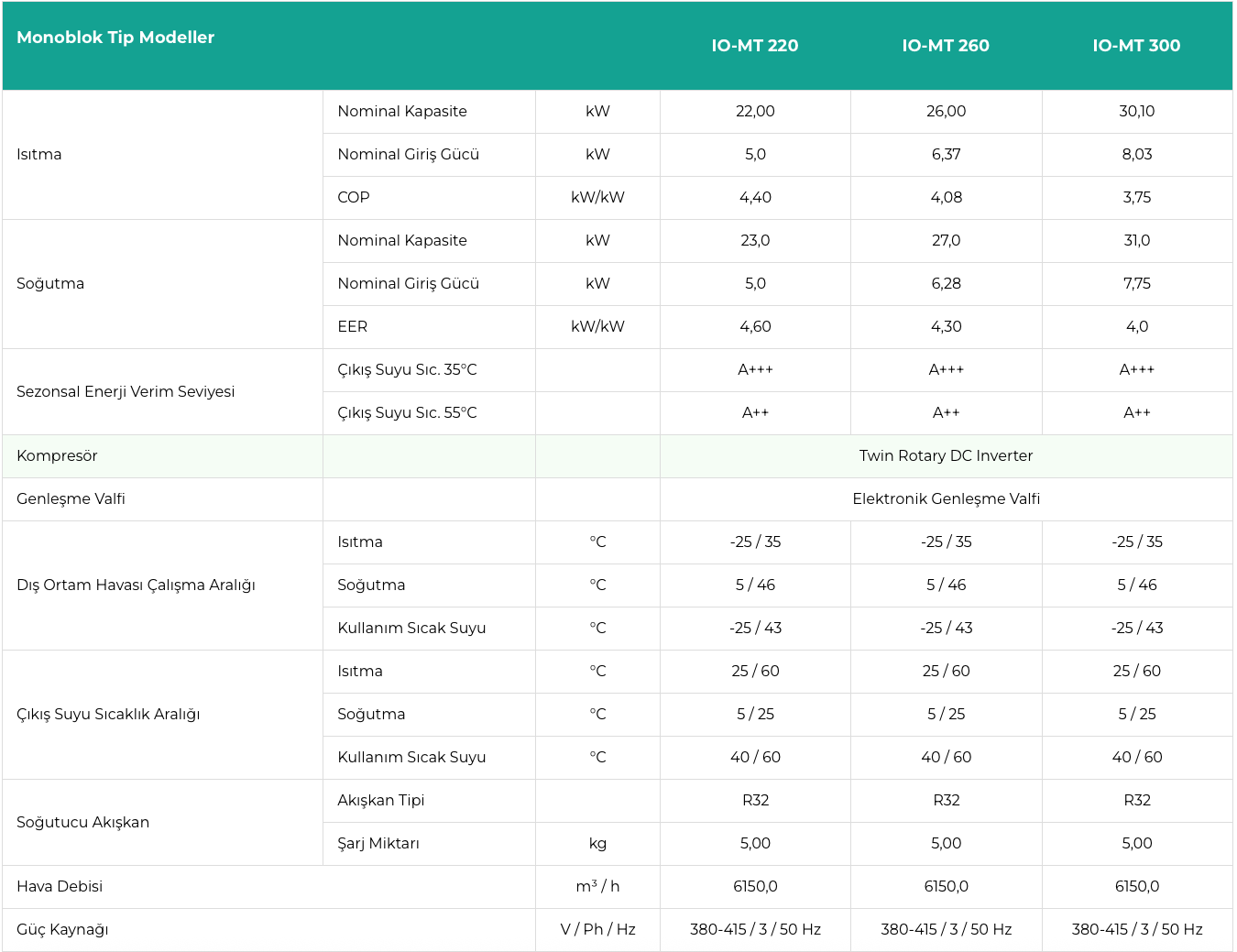Click the Akışkan Tipi row label
Image resolution: width=1237 pixels, height=952 pixels.
(x=381, y=801)
